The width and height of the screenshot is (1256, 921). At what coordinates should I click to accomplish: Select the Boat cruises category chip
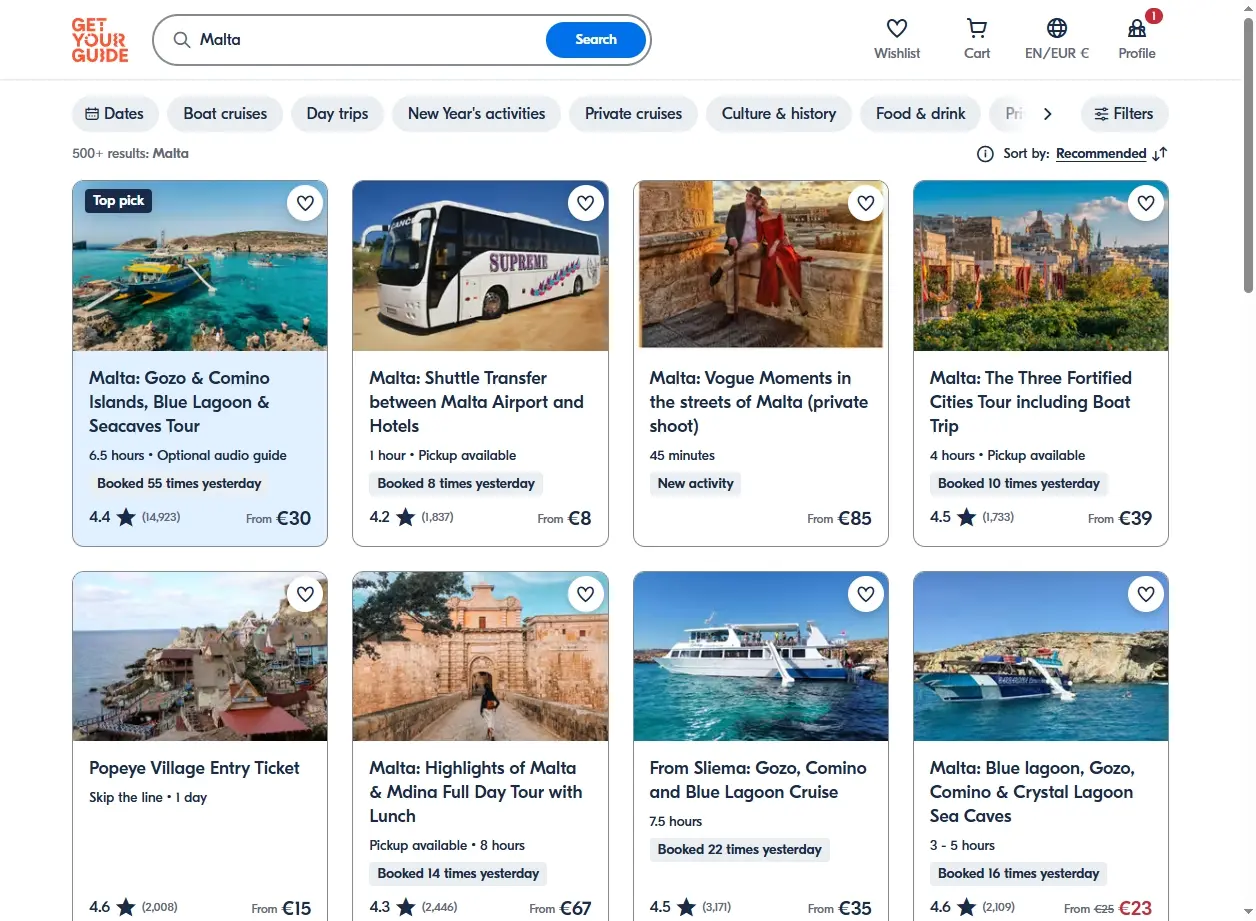pyautogui.click(x=225, y=114)
